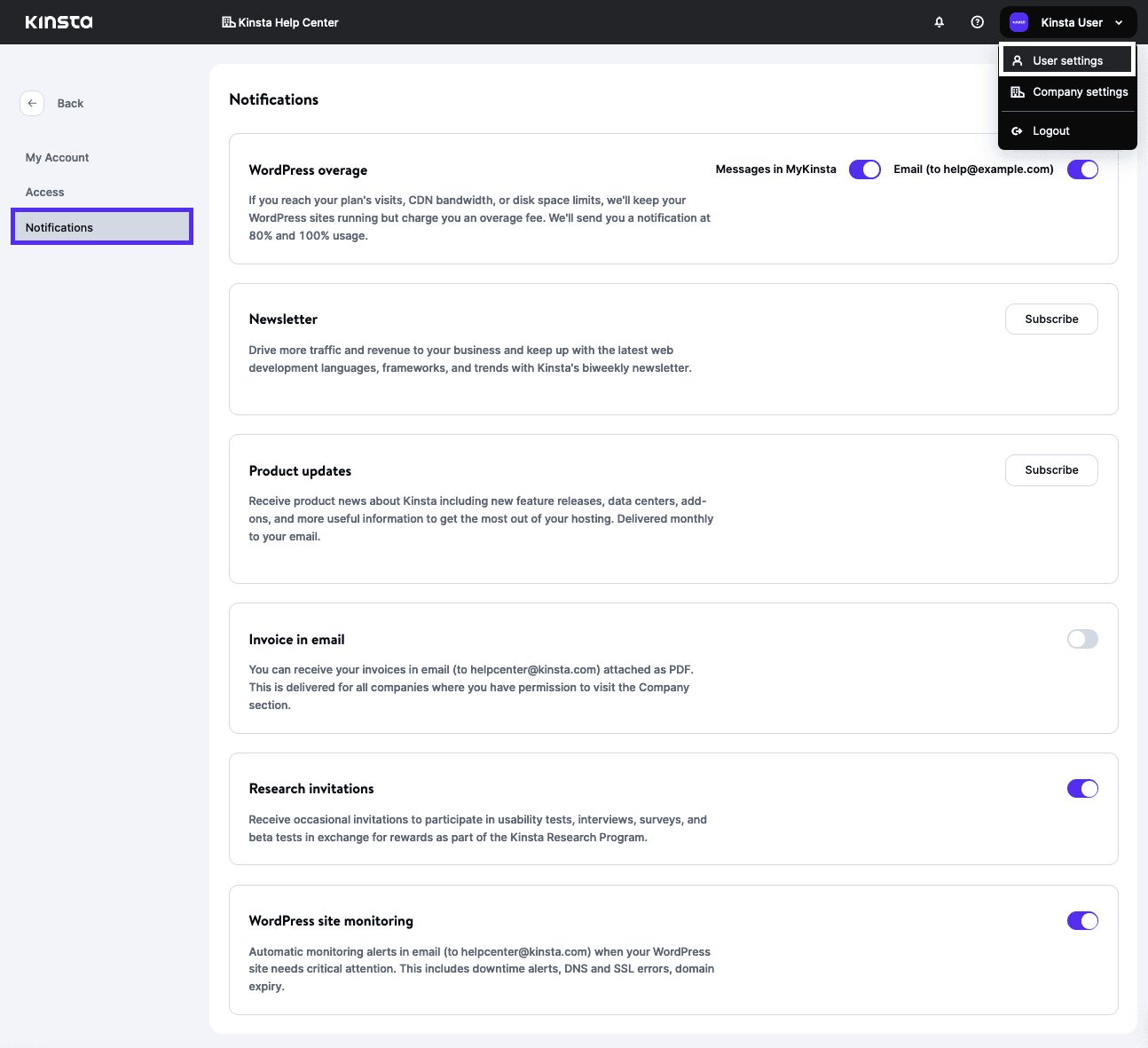Disable Messages in MyKinsta for WordPress overage

(864, 169)
